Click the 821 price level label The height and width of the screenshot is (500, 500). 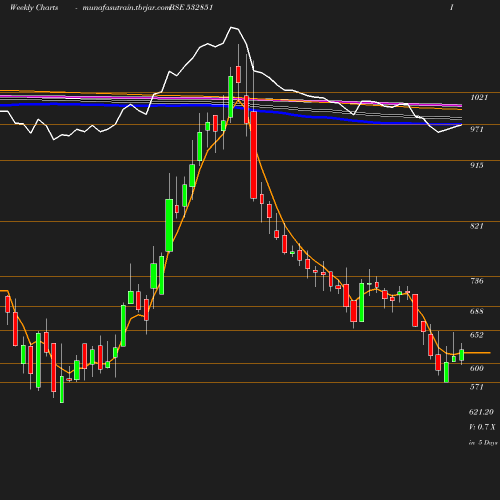476,226
